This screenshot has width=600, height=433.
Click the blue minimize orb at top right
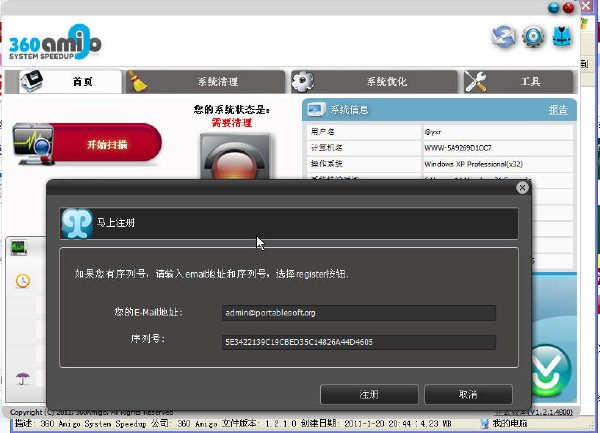click(553, 8)
